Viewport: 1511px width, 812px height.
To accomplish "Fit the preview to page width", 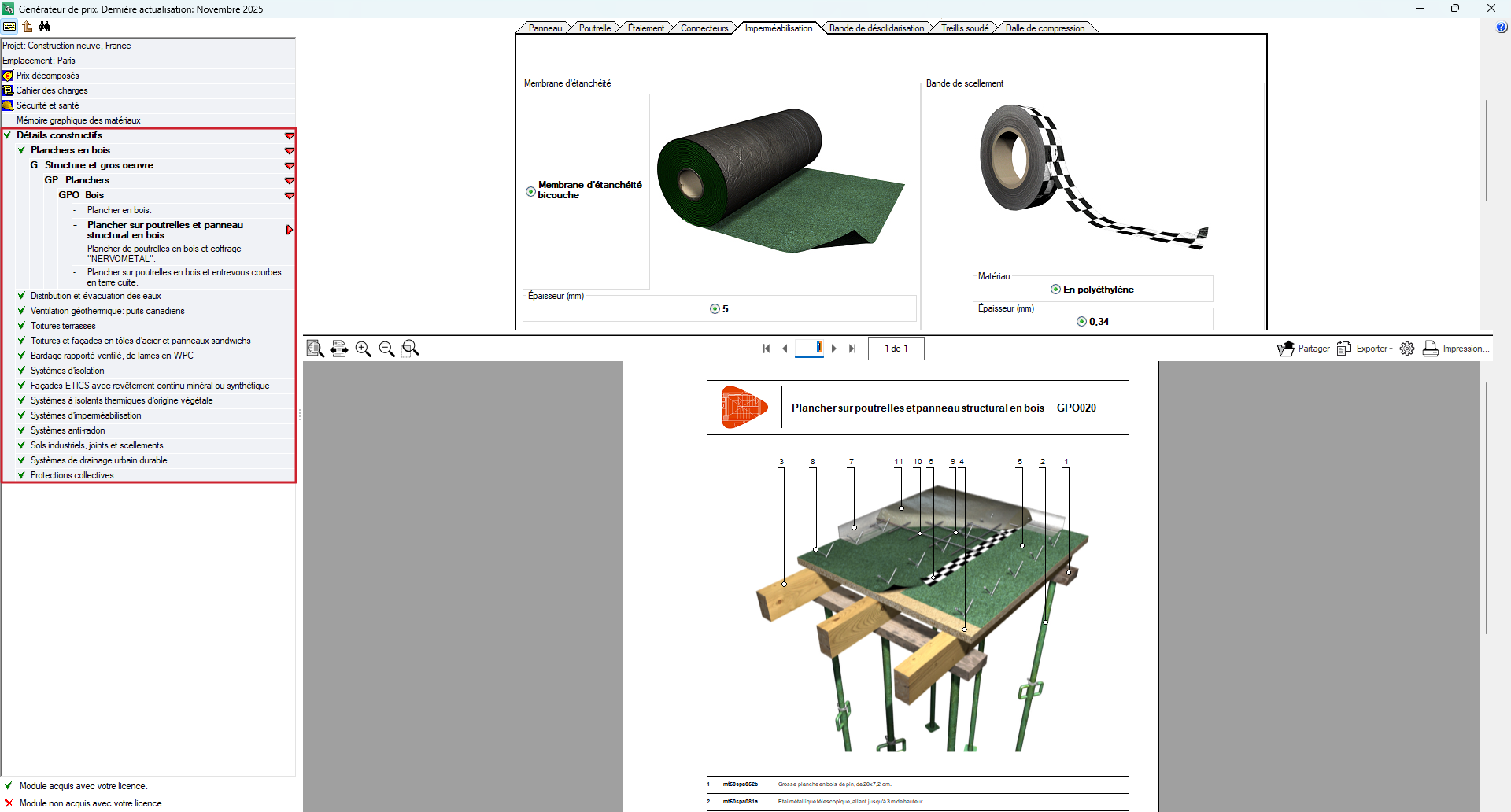I will [339, 349].
